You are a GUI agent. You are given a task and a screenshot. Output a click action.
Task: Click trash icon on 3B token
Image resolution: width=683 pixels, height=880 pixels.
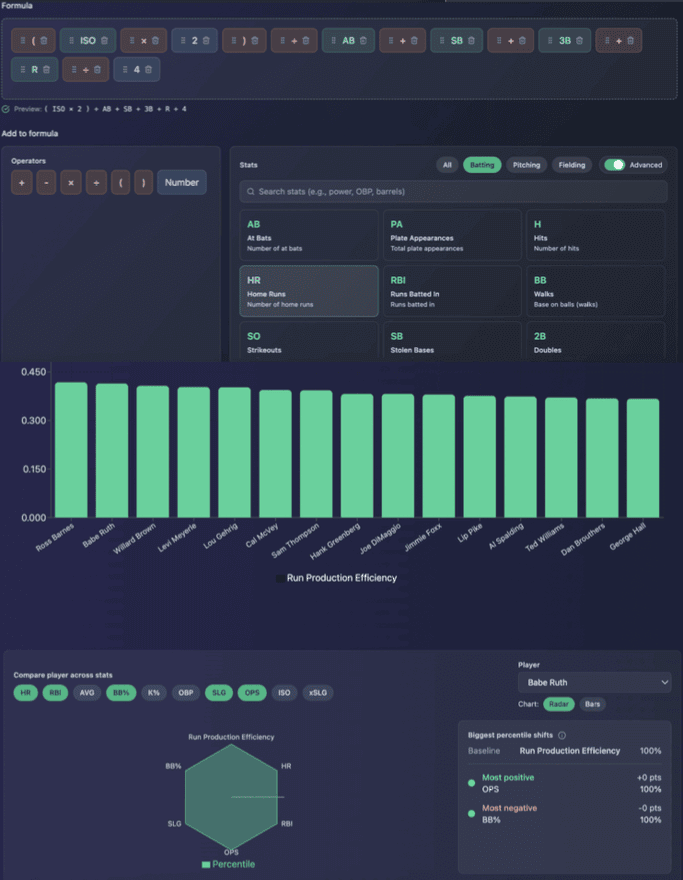coord(579,41)
